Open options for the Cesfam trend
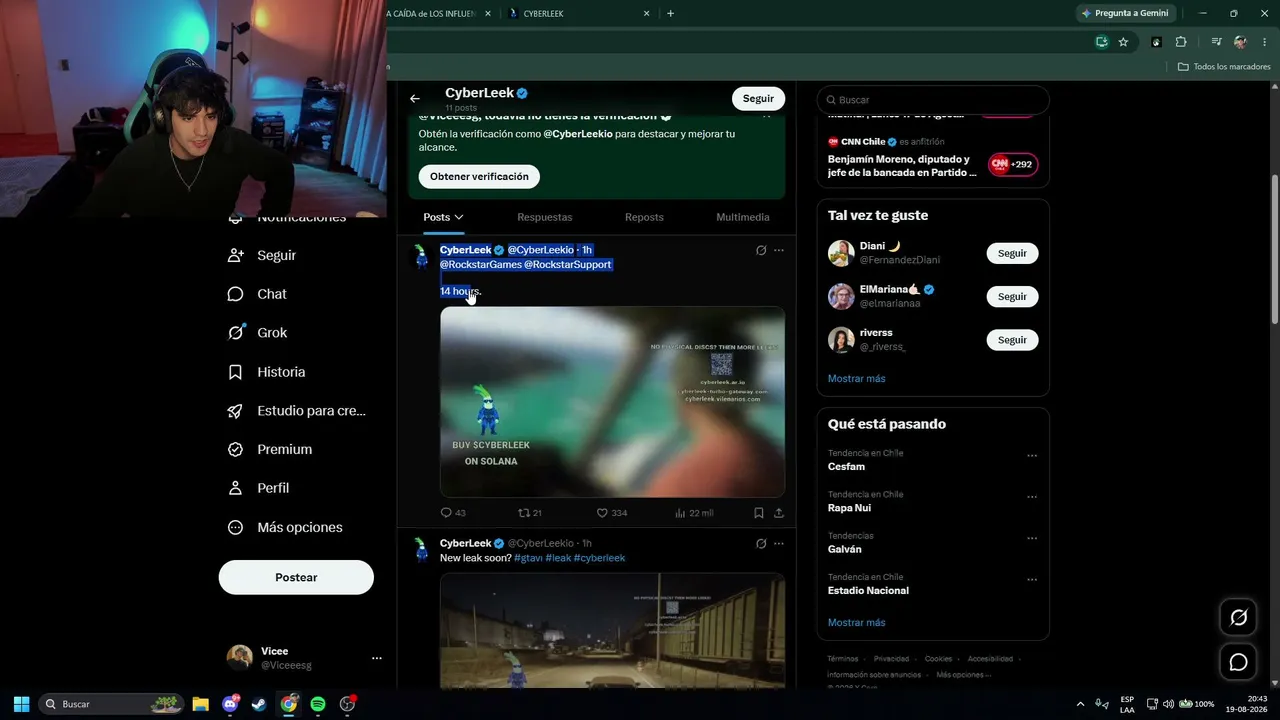The height and width of the screenshot is (720, 1280). pos(1032,456)
